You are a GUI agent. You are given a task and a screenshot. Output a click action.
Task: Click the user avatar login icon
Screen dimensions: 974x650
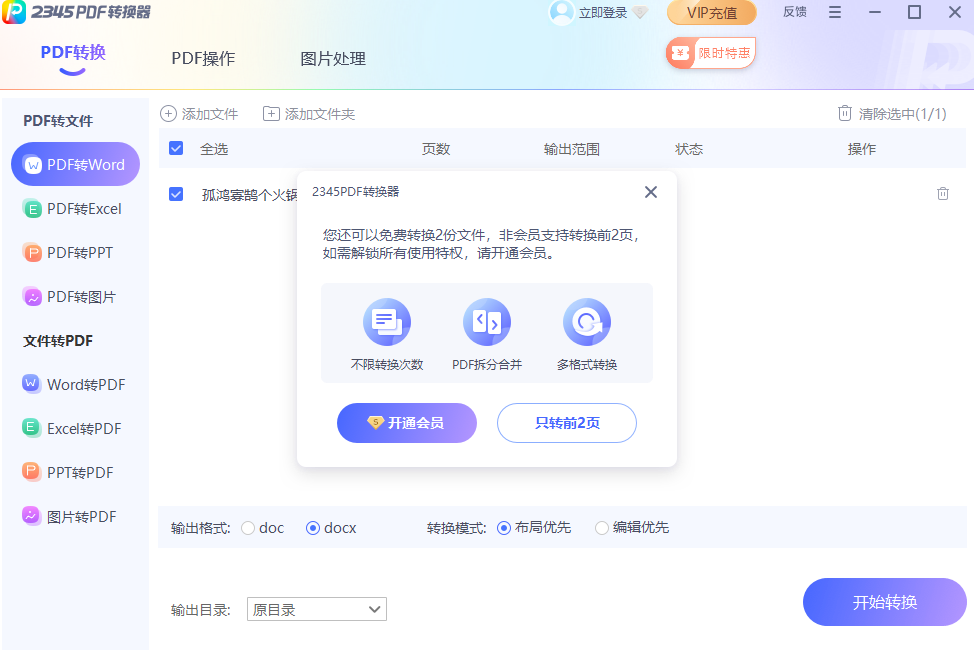pos(562,13)
